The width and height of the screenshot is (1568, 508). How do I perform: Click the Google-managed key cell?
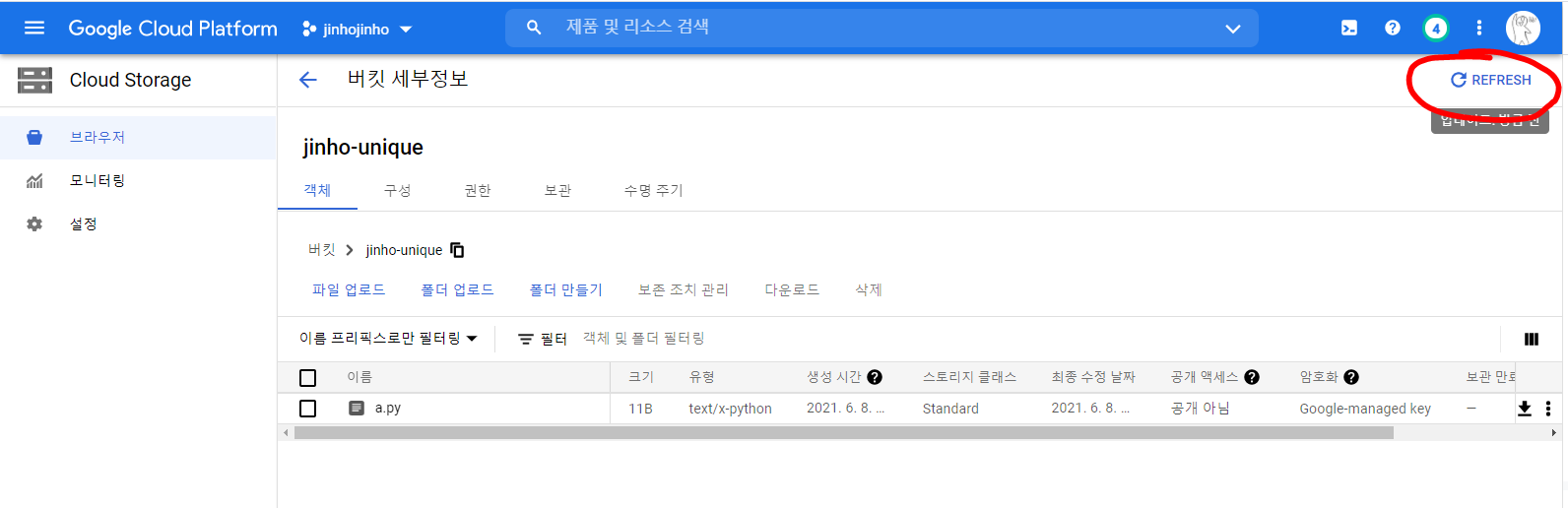(x=1365, y=409)
